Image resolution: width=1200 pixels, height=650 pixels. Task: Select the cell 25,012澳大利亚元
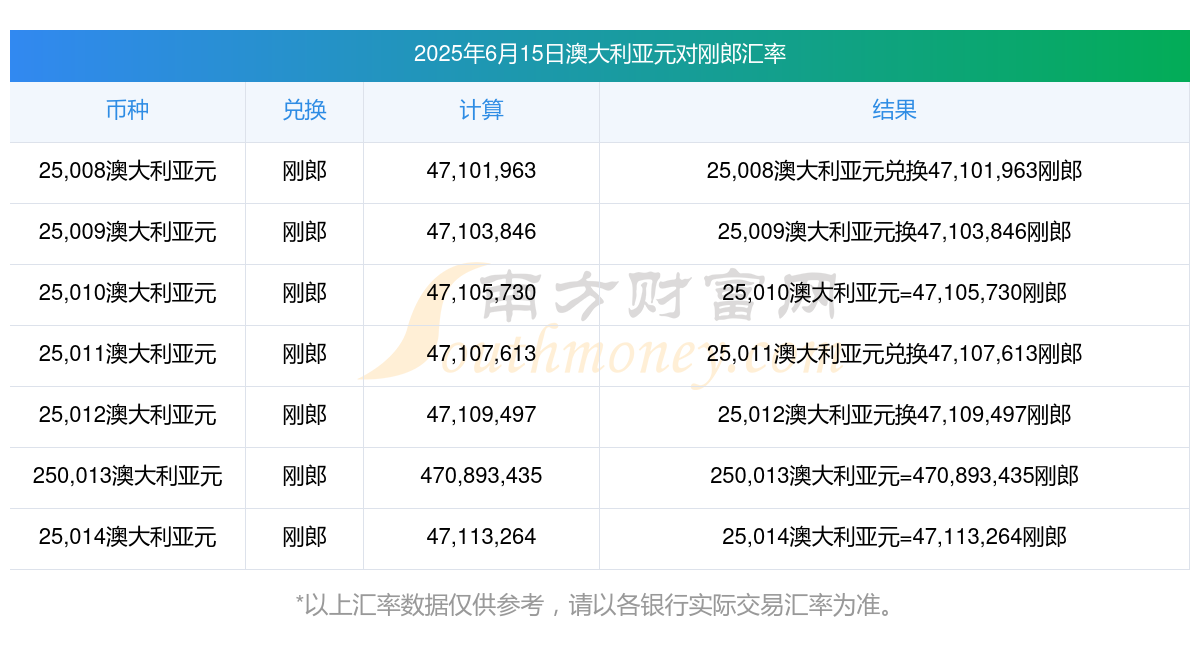click(127, 415)
